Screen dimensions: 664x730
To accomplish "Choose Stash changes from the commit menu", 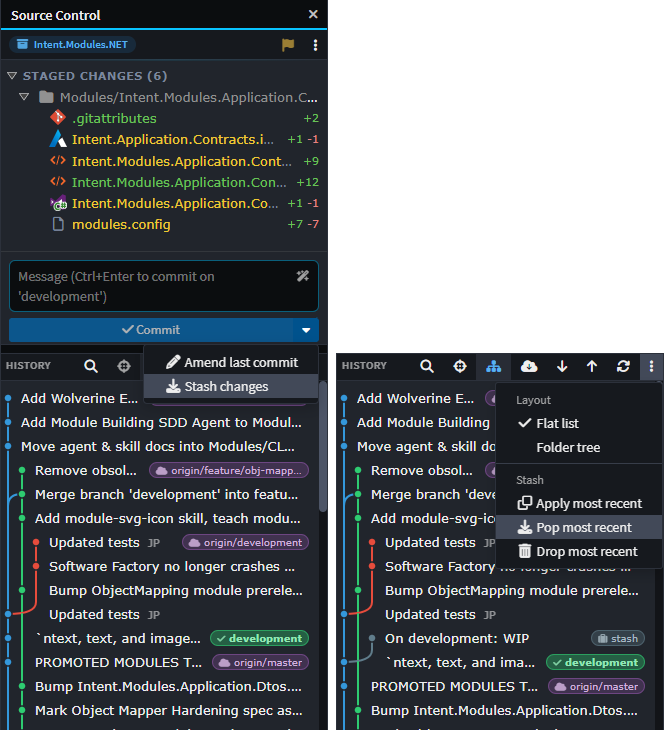I will (231, 386).
